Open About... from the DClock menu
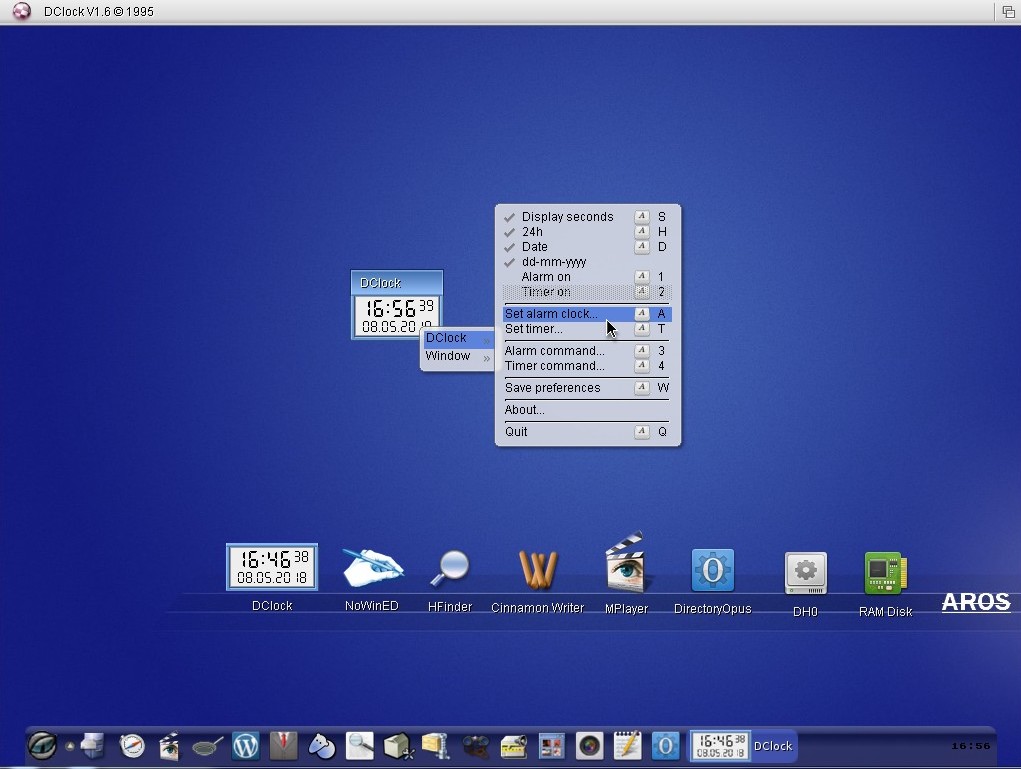The width and height of the screenshot is (1021, 769). pos(525,410)
